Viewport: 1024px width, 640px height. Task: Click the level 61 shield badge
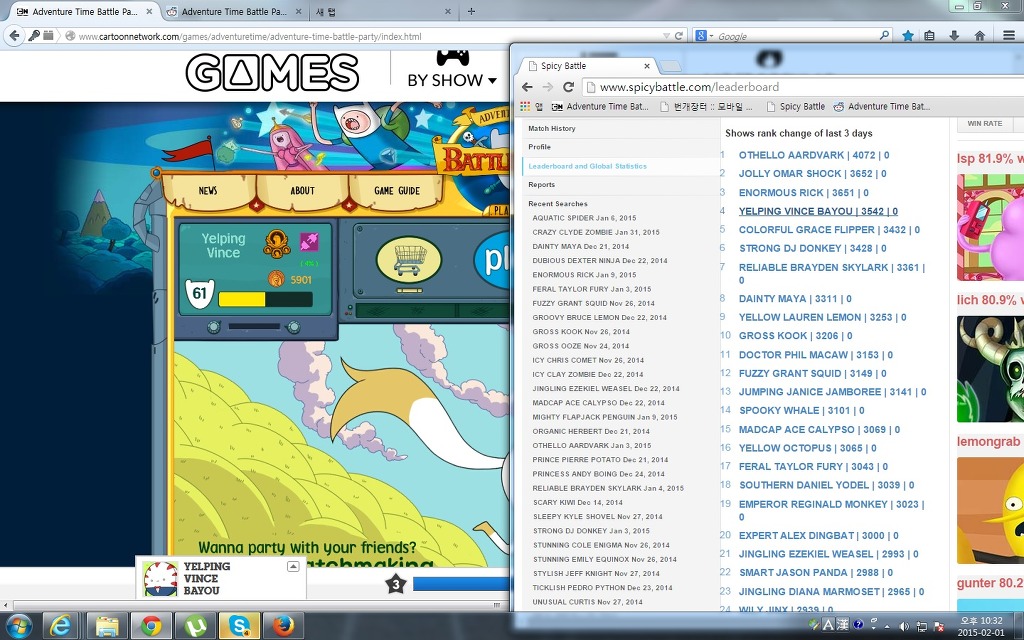pyautogui.click(x=198, y=294)
